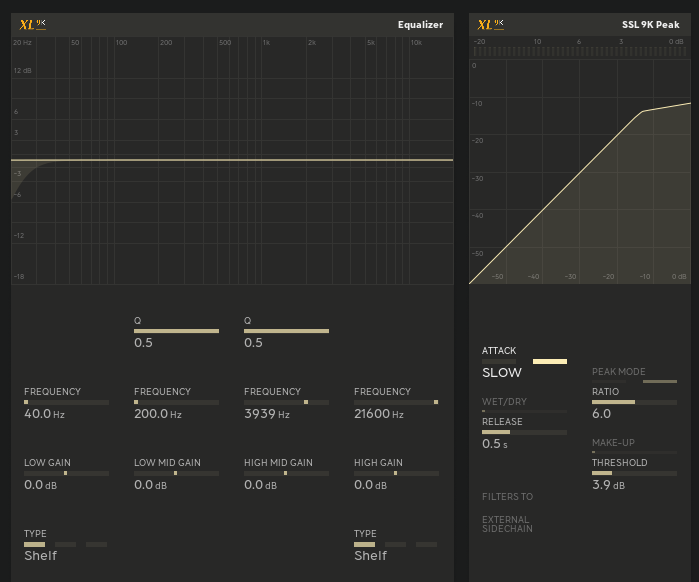The height and width of the screenshot is (582, 699).
Task: Click the High Mid Gain 0.0 dB value
Action: (260, 485)
